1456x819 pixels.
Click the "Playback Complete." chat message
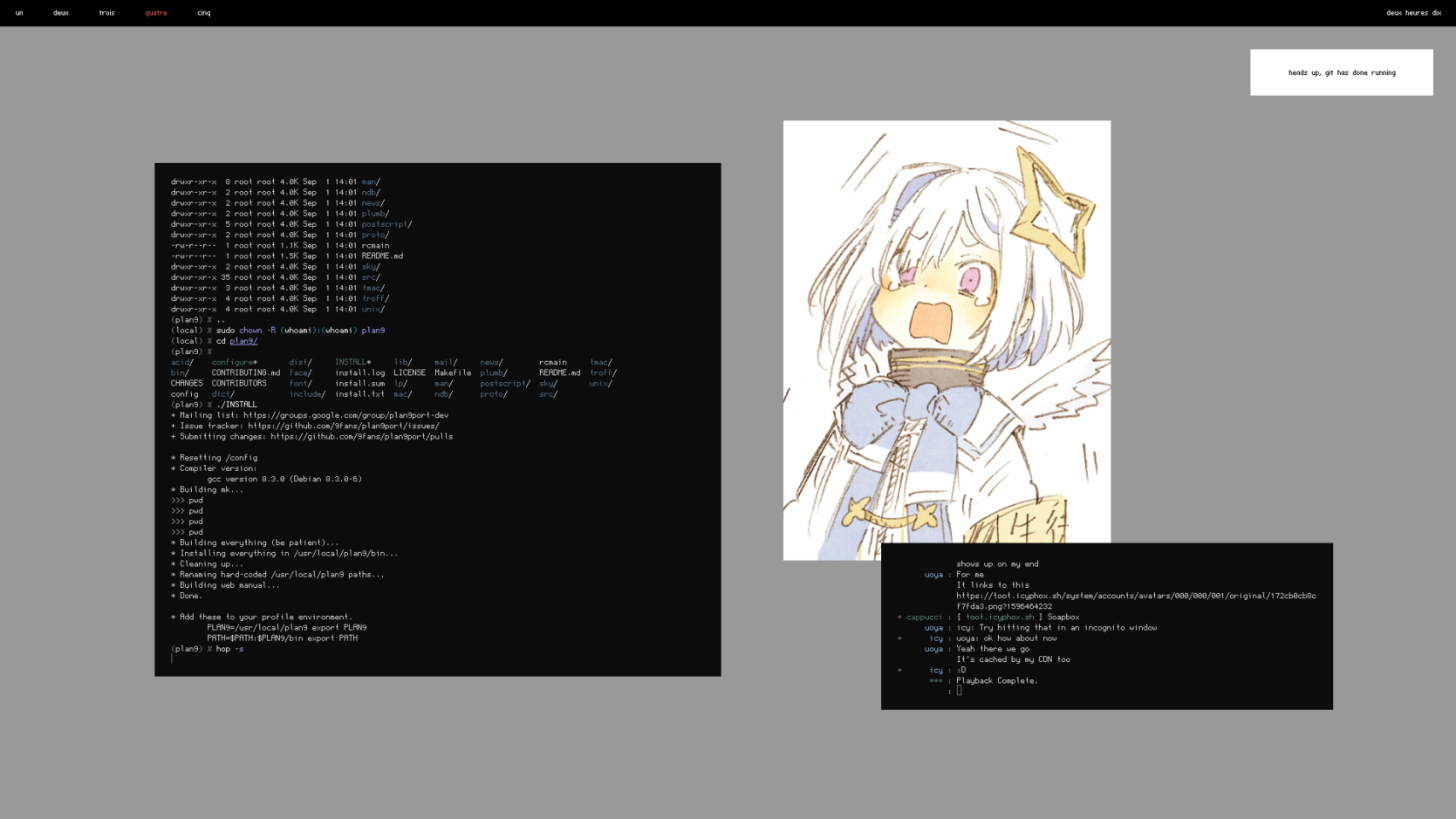coord(996,681)
